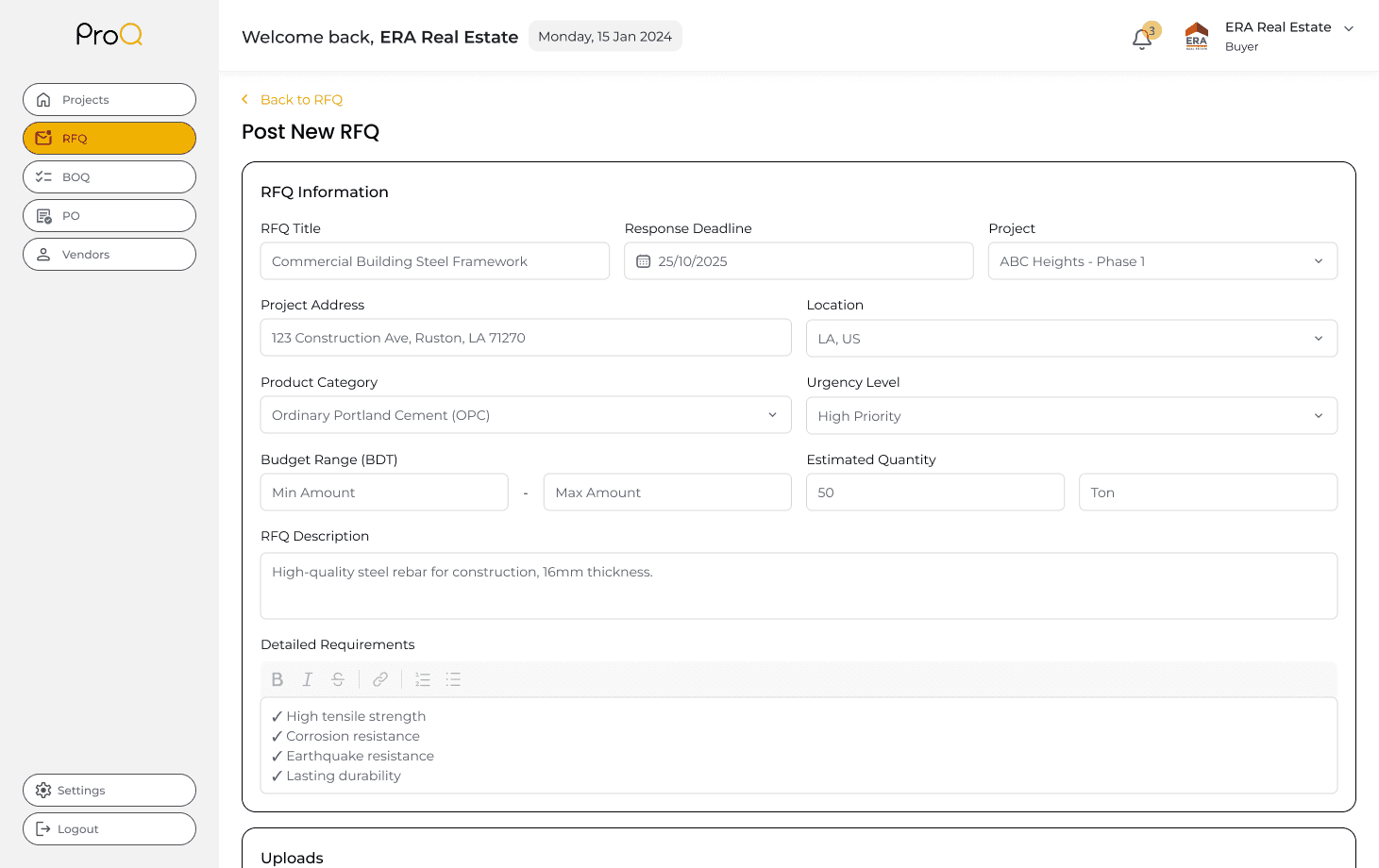Insert a numbered list
This screenshot has height=868, width=1379.
[x=423, y=679]
